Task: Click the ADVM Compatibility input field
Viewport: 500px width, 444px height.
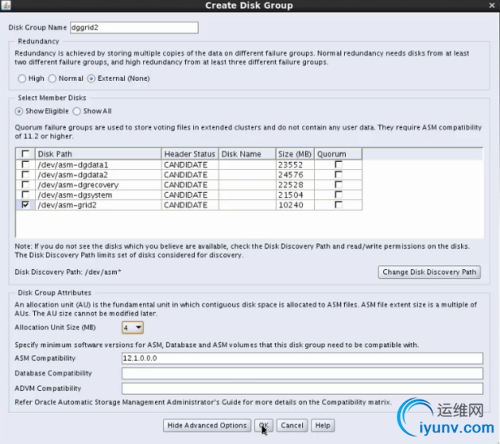Action: (x=302, y=388)
